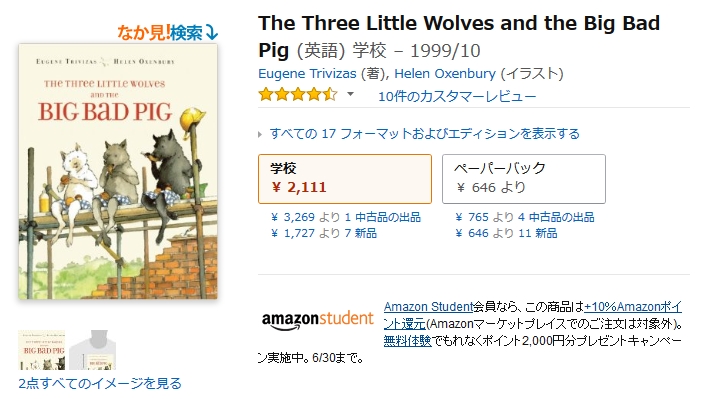Open Helen Oxenbury illustrator link

coord(445,73)
